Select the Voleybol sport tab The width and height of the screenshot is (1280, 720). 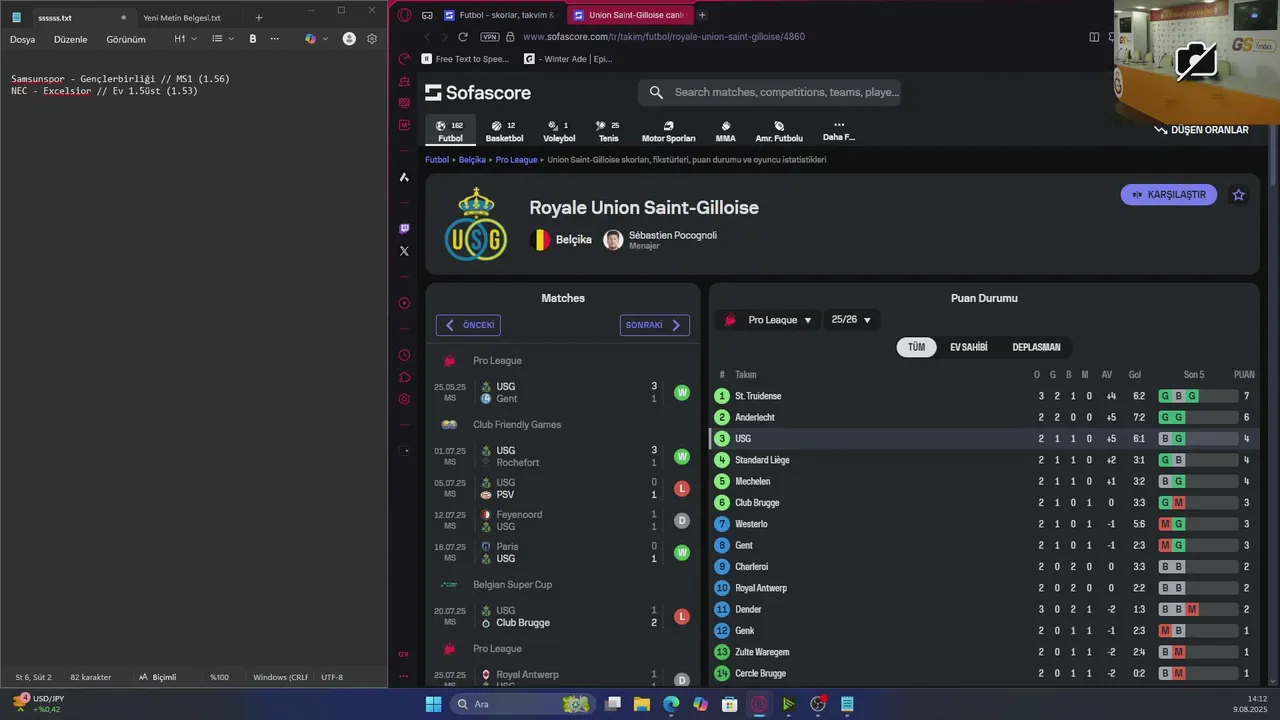click(x=559, y=132)
